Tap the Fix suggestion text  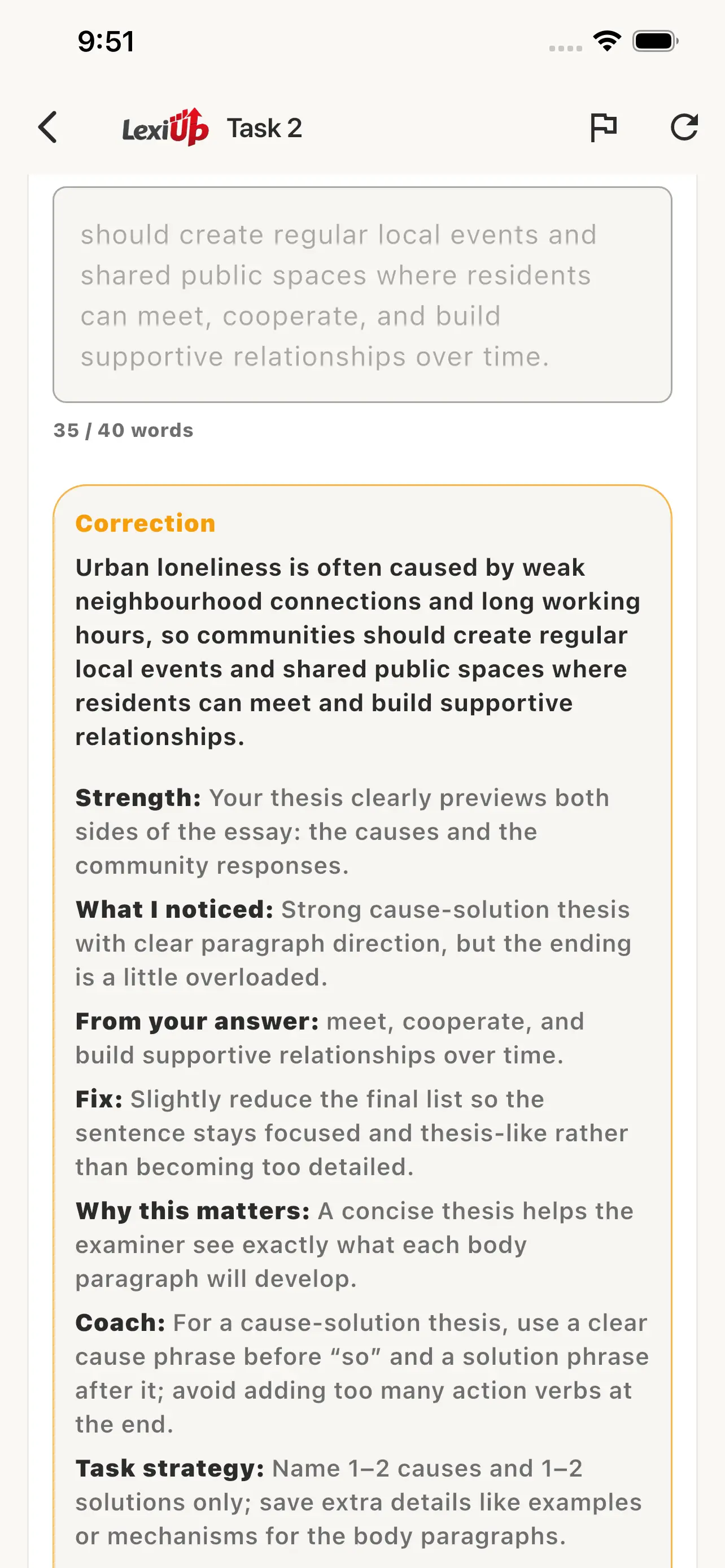pos(352,1133)
